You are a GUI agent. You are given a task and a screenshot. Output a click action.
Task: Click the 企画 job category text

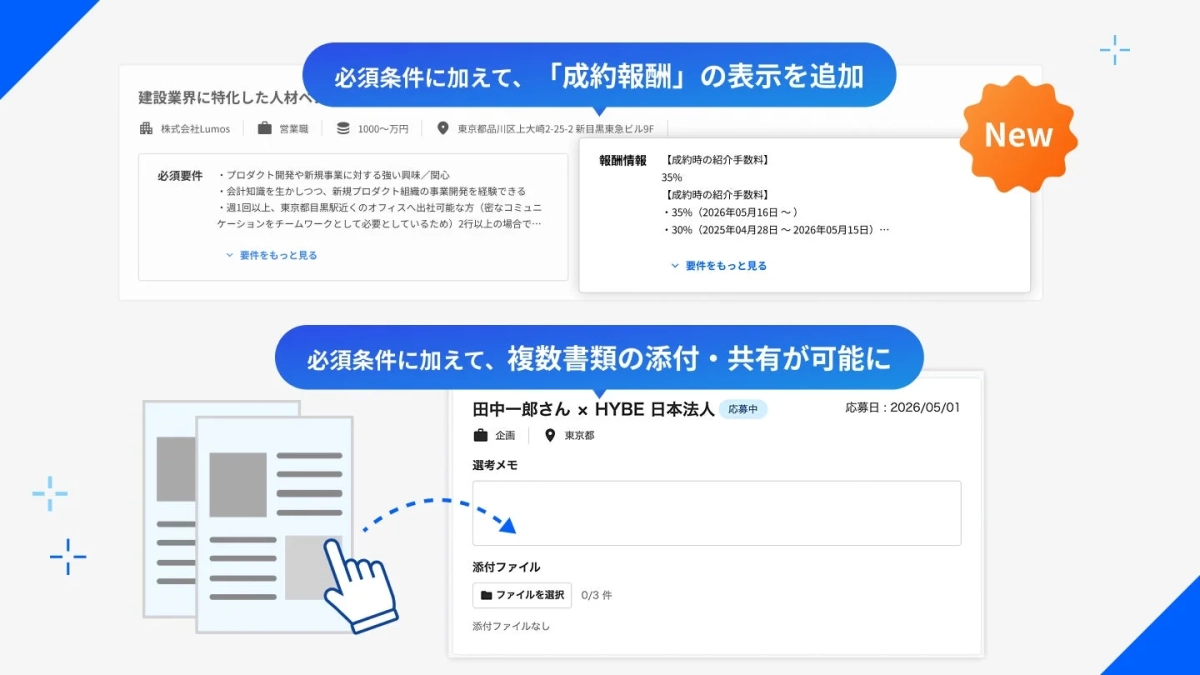pos(505,436)
